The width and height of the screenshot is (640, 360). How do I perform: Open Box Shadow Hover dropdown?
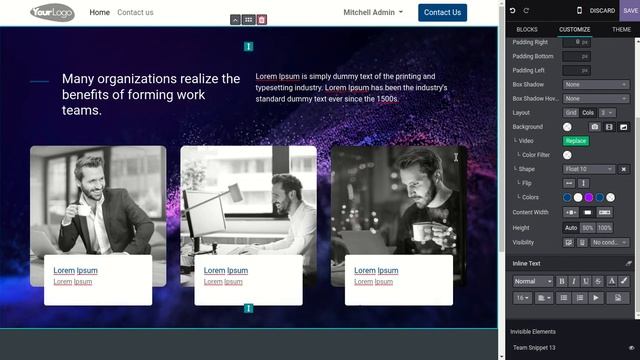[596, 99]
